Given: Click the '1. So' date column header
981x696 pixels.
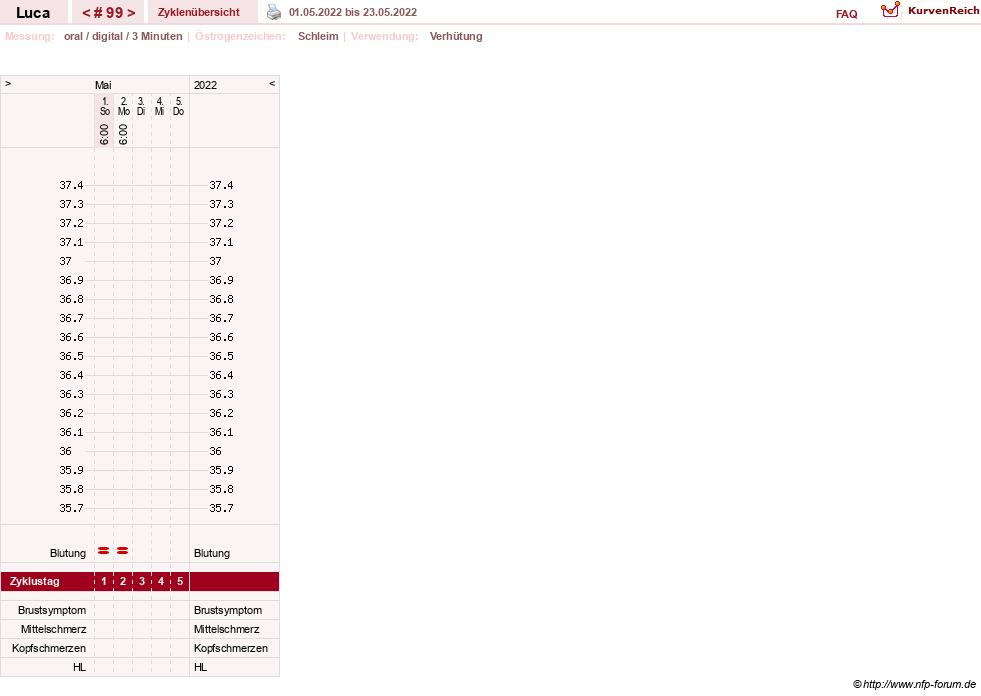Looking at the screenshot, I should (104, 106).
